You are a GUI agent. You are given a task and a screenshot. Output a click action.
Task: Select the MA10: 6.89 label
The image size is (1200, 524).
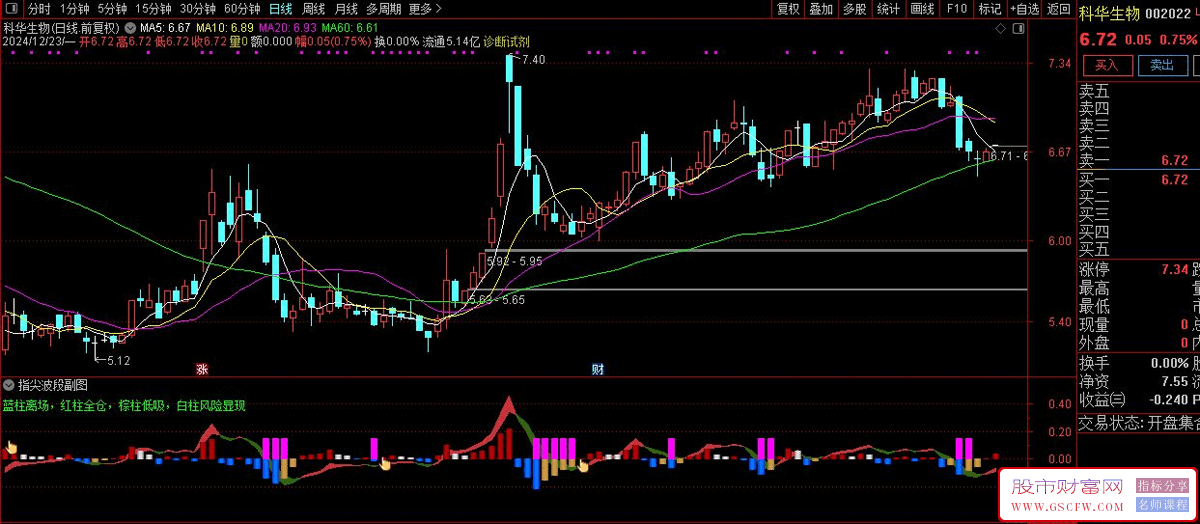tap(224, 27)
